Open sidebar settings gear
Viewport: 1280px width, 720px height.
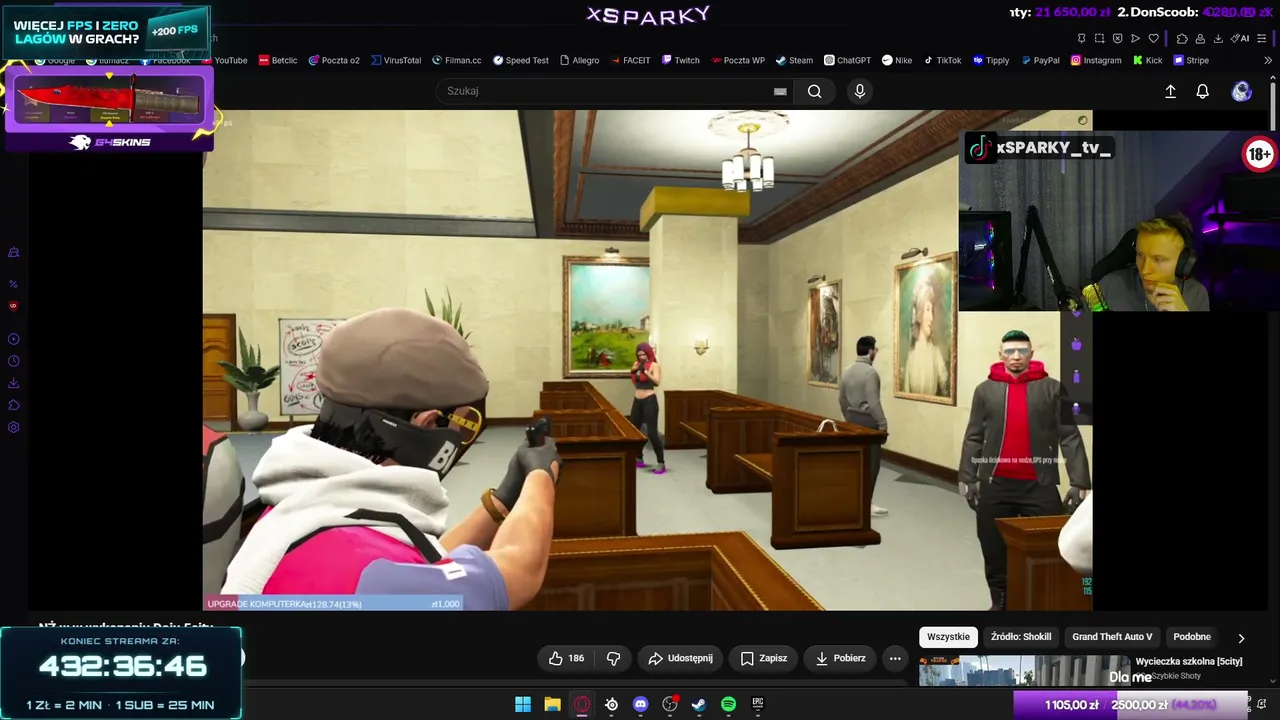pyautogui.click(x=13, y=427)
